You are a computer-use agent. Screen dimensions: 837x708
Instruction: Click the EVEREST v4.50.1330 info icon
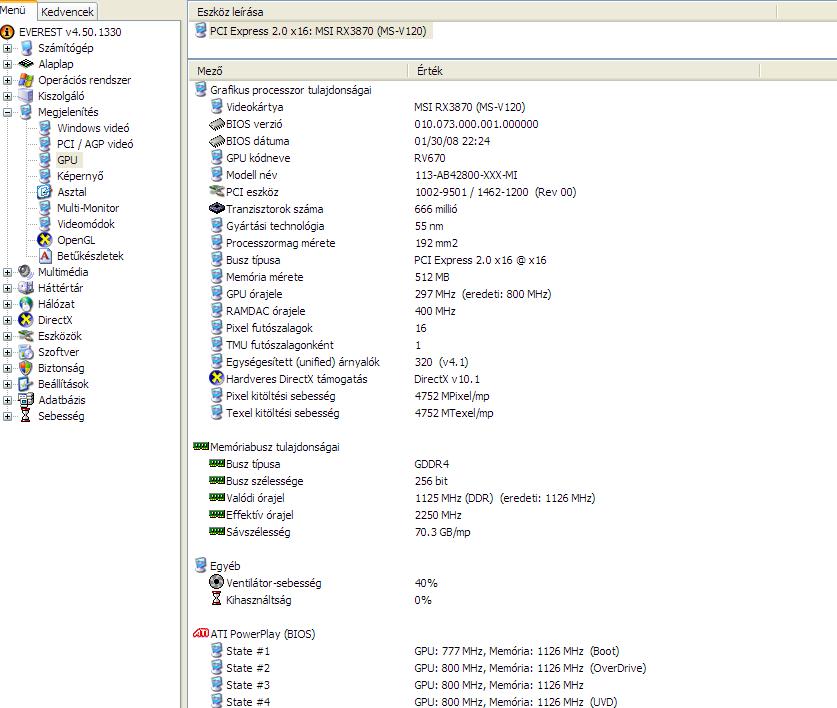[7, 32]
